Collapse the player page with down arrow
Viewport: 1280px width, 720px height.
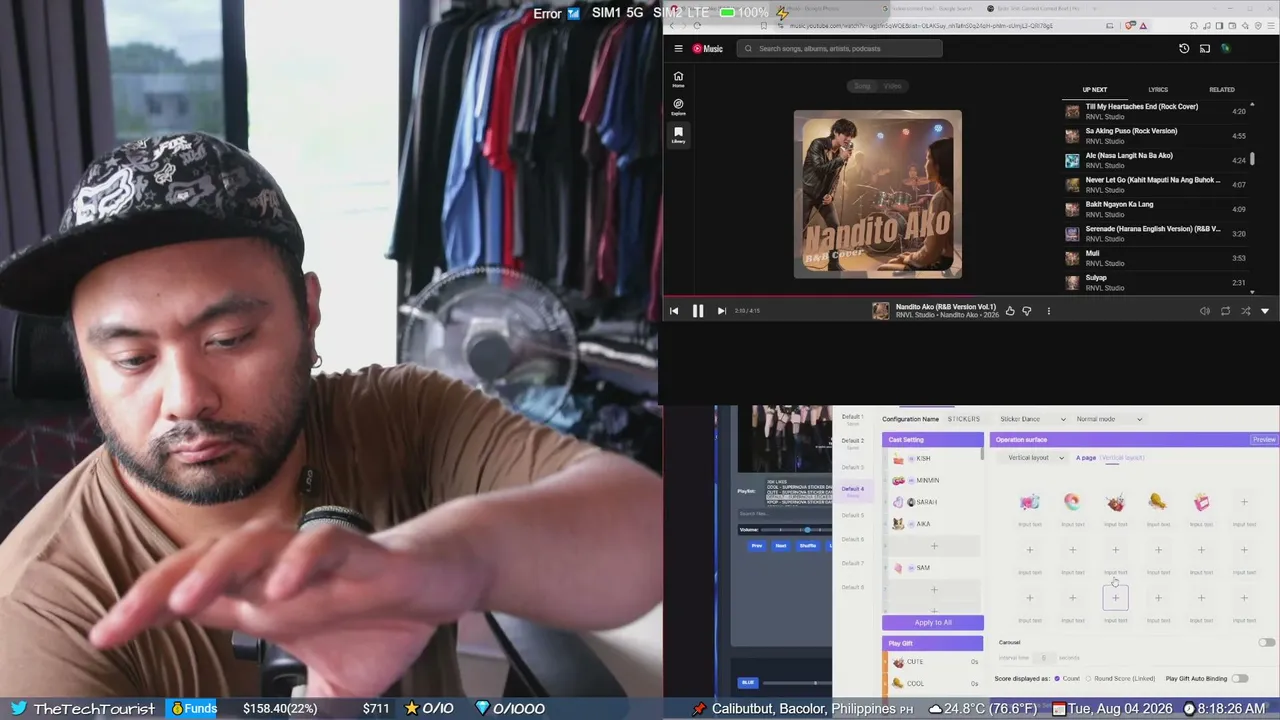click(1265, 311)
